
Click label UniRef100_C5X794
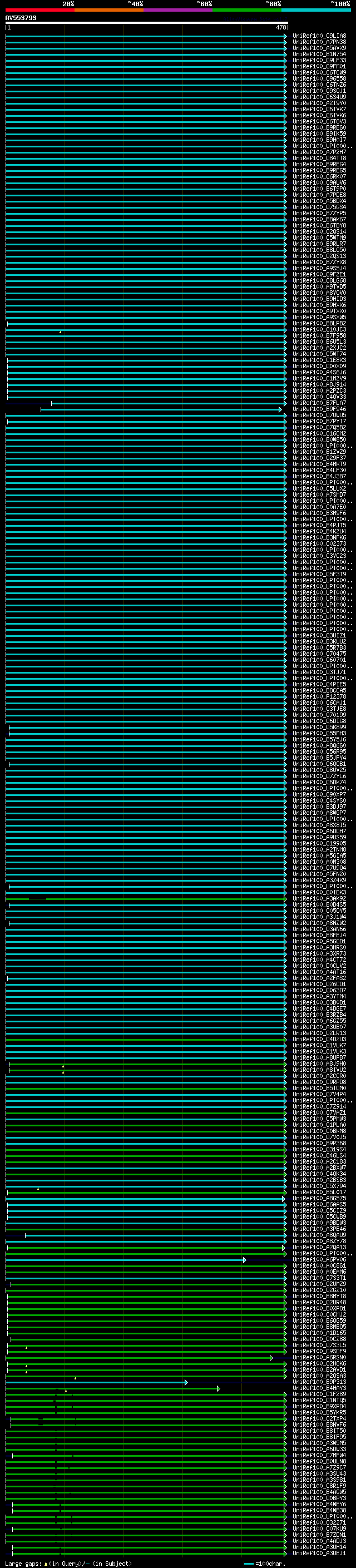[x=319, y=1186]
